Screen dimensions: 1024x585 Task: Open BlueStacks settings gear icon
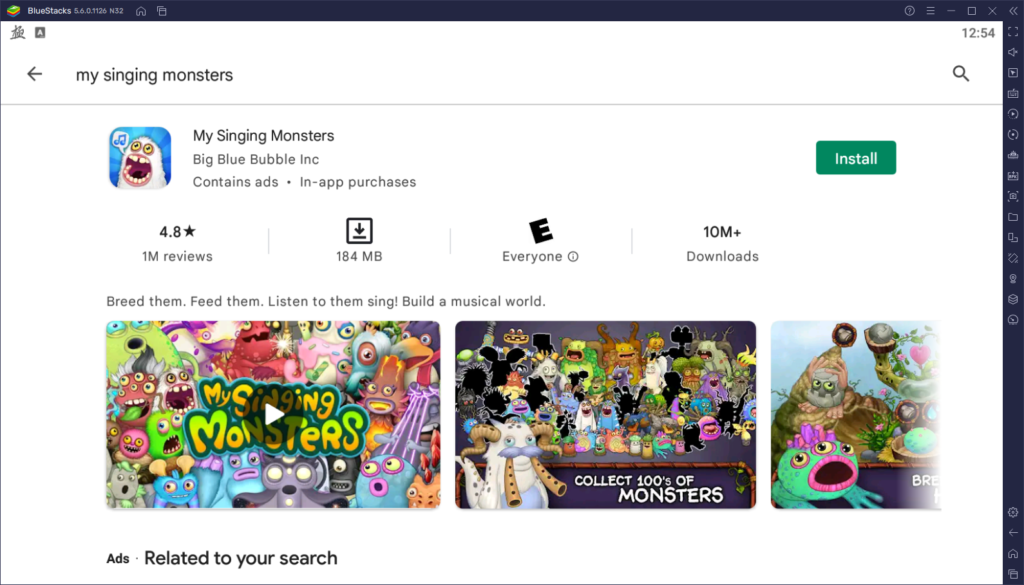point(1013,512)
